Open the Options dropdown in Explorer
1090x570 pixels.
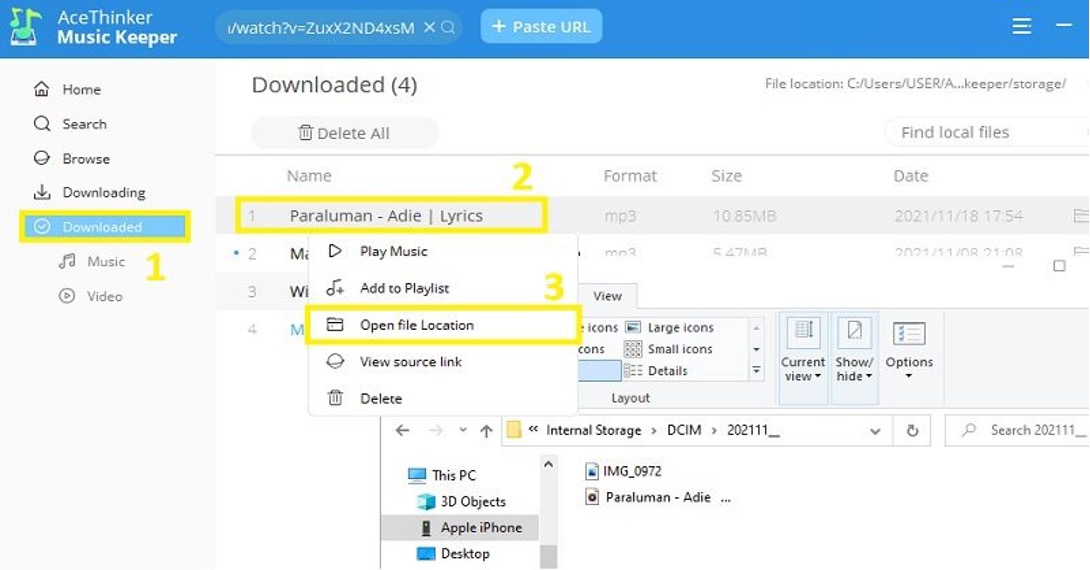(909, 350)
